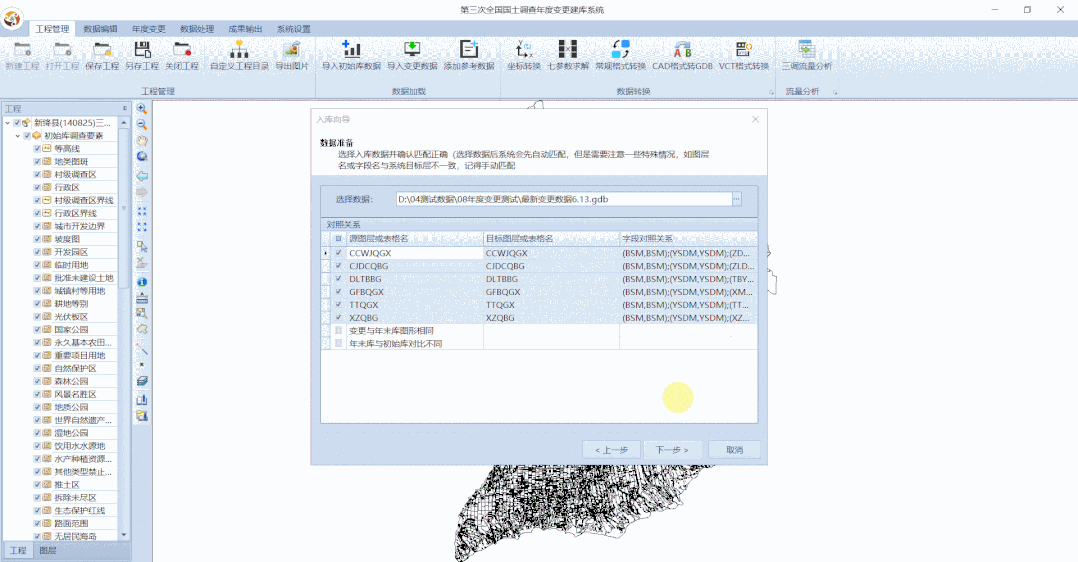Expand the 数据转换 group launcher

(x=771, y=92)
